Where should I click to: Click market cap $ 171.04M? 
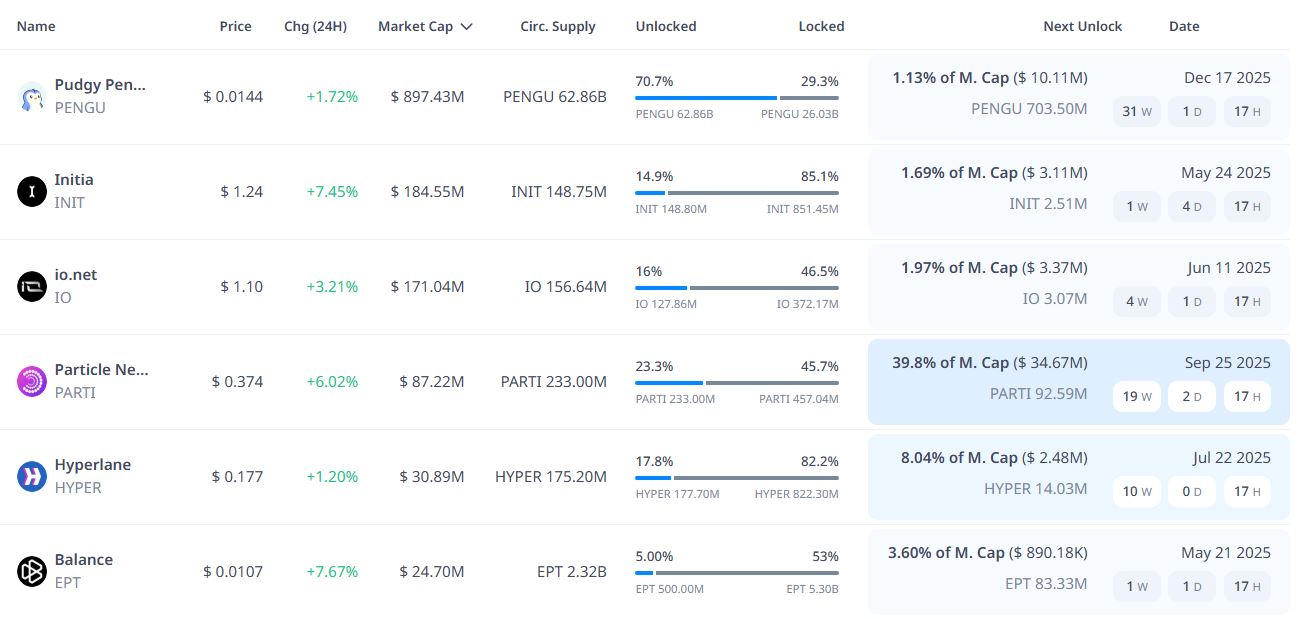point(428,287)
